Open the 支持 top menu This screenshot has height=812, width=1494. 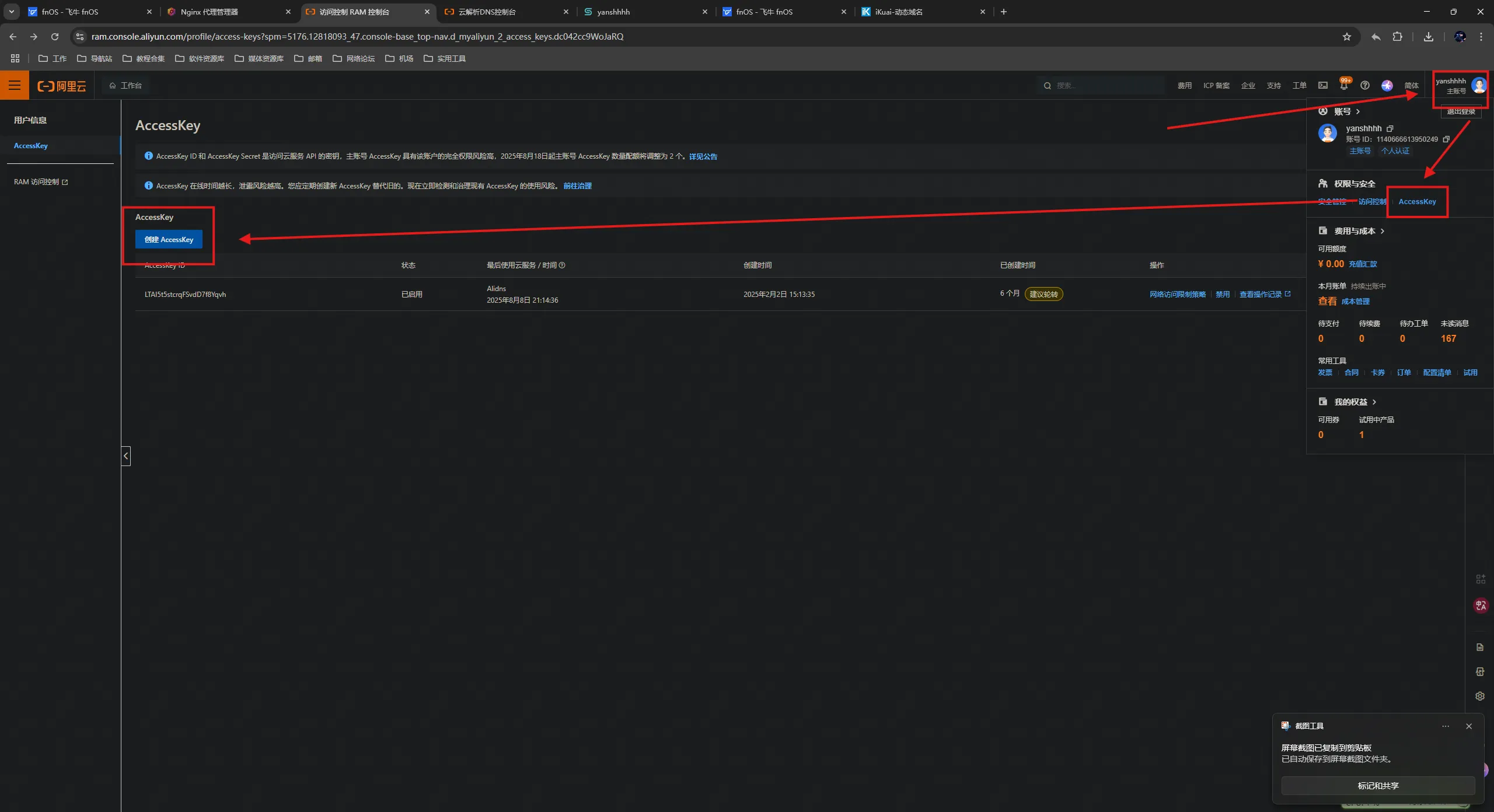tap(1273, 86)
